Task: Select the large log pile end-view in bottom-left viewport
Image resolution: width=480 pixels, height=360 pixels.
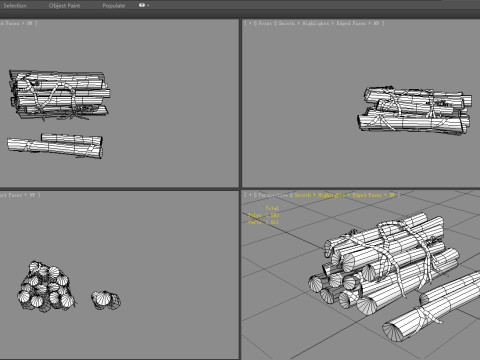Action: (x=46, y=287)
